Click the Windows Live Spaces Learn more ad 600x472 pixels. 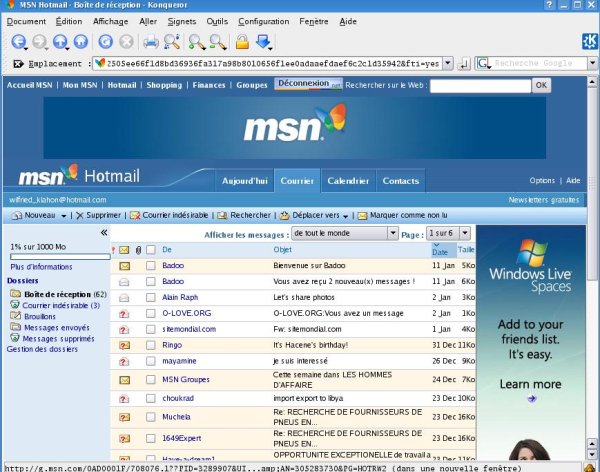pos(530,384)
